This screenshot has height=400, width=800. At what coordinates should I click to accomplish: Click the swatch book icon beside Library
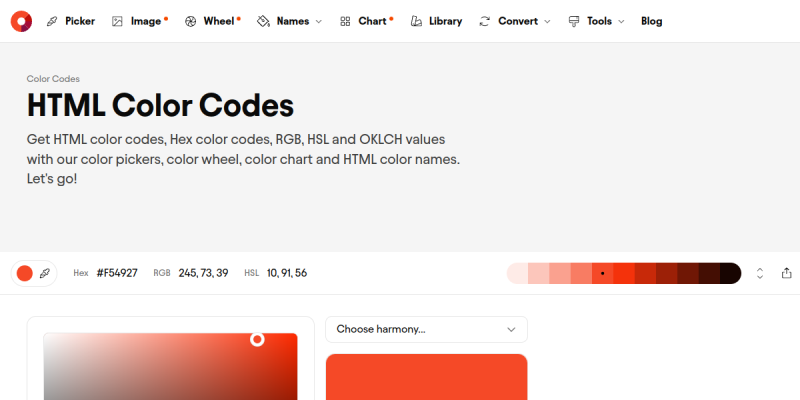(x=416, y=21)
